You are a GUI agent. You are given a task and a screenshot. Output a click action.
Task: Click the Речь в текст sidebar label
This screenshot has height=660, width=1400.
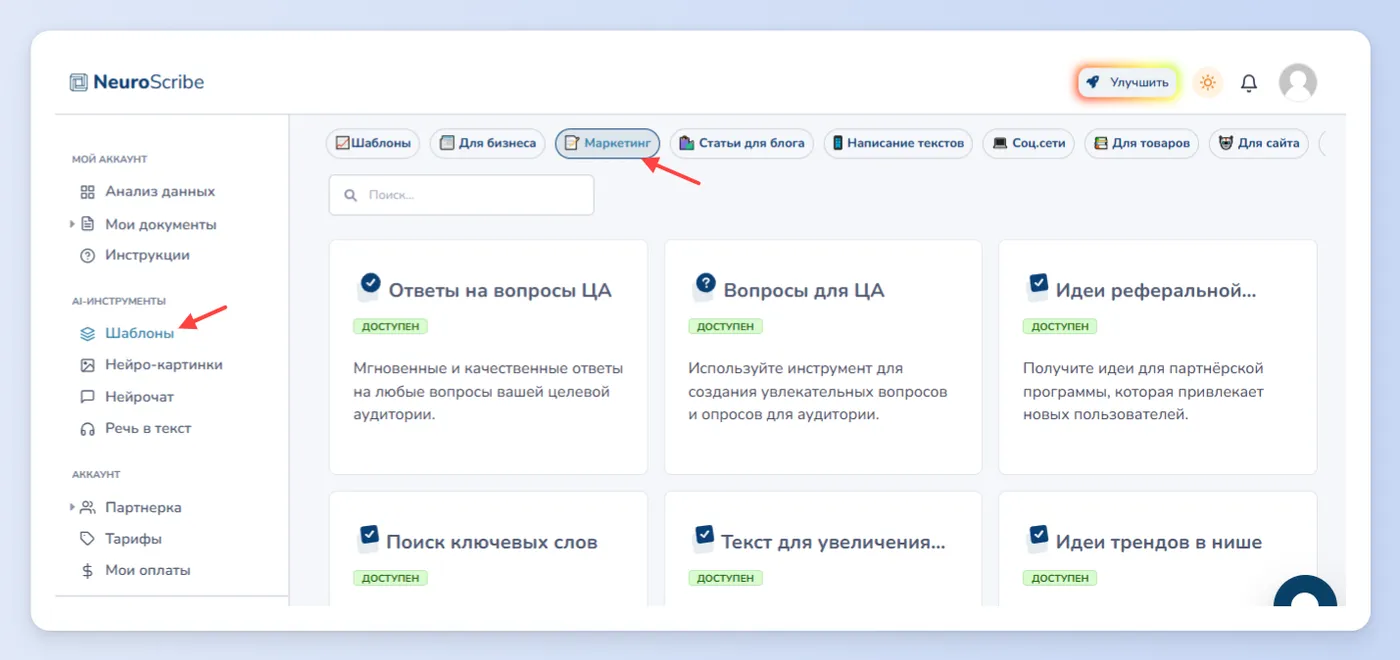(x=148, y=428)
